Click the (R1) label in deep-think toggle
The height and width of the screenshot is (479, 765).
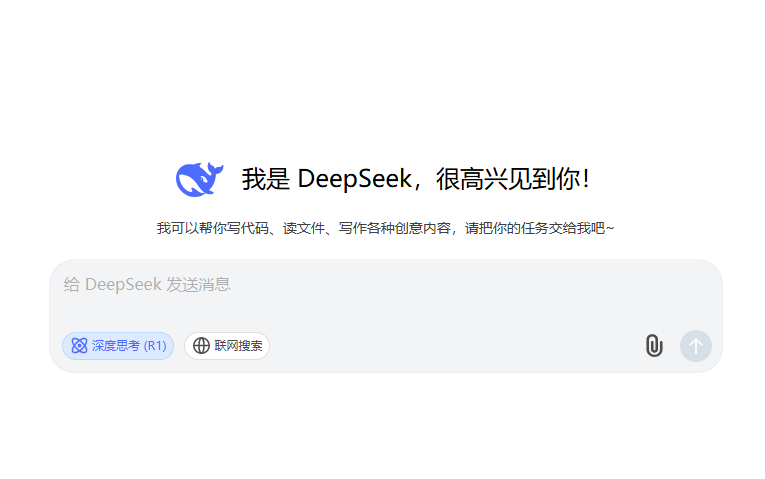(x=155, y=346)
